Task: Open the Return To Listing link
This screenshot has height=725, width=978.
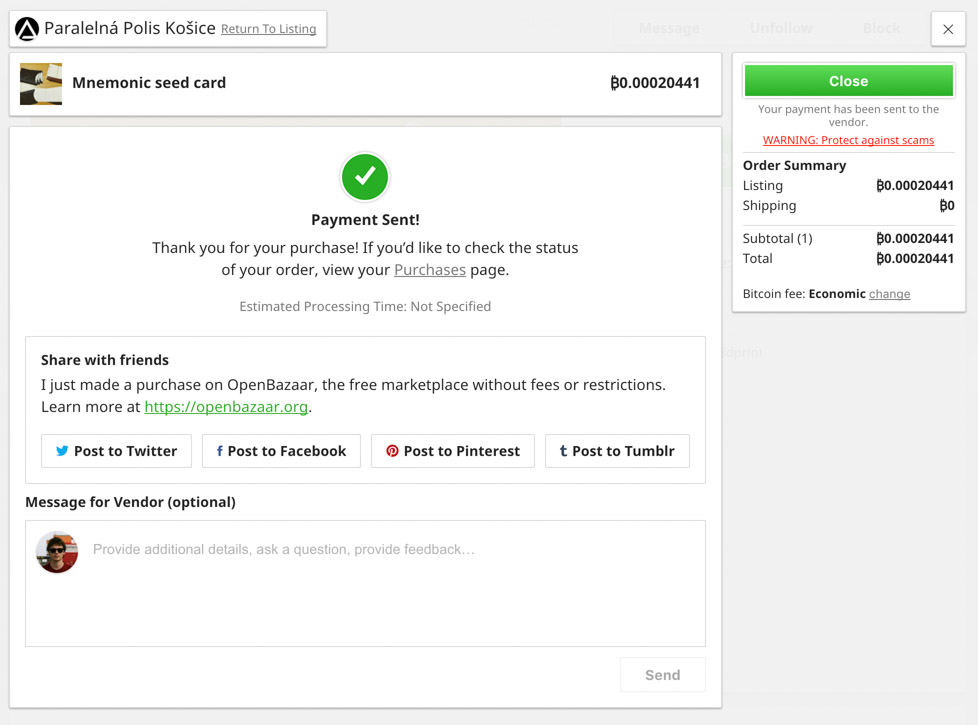Action: pos(268,29)
